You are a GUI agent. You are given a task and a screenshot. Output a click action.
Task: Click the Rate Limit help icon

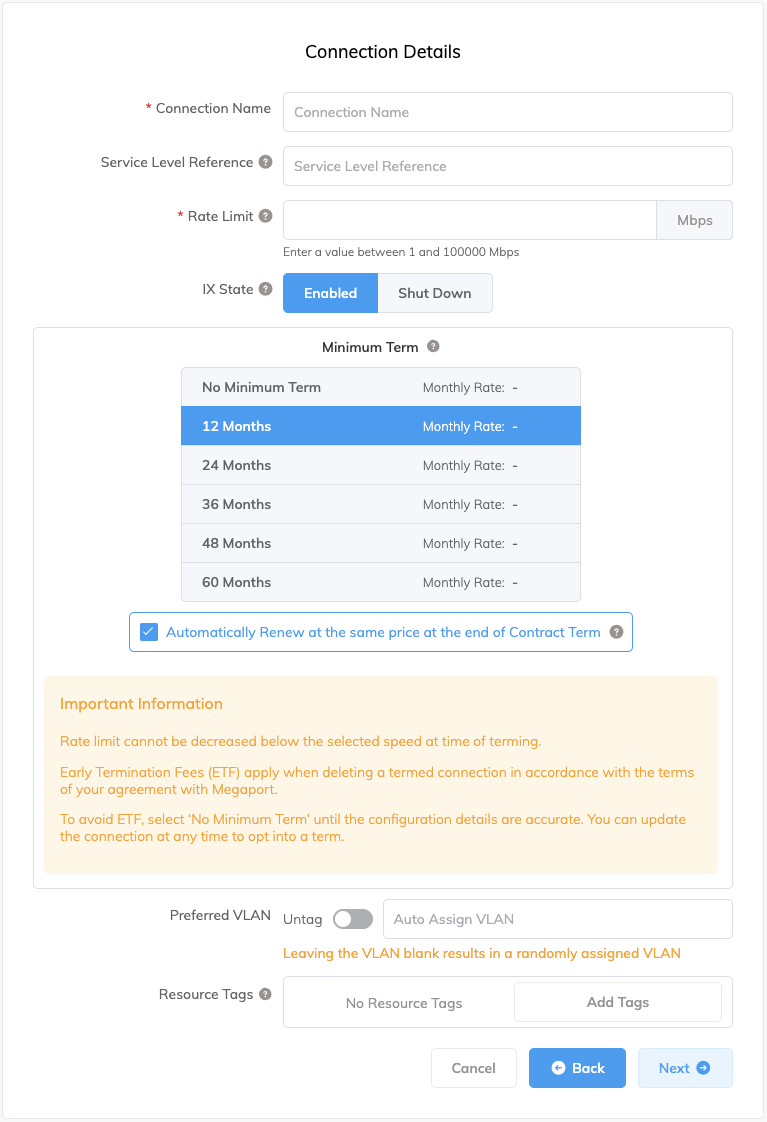click(265, 215)
